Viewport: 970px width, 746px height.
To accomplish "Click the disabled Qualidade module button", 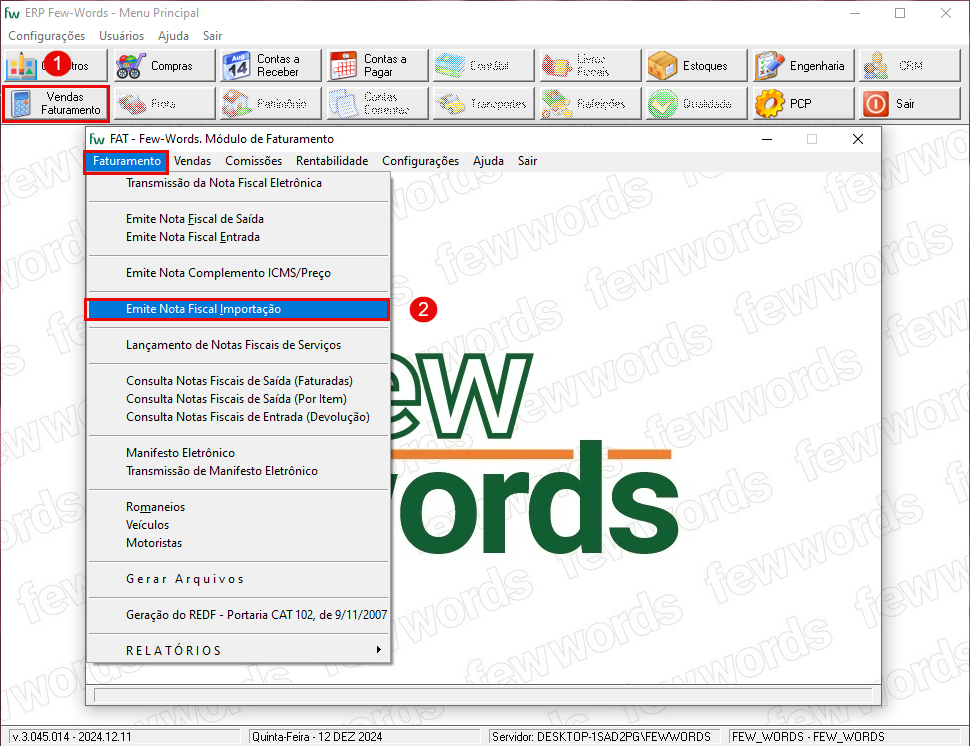I will pos(697,103).
